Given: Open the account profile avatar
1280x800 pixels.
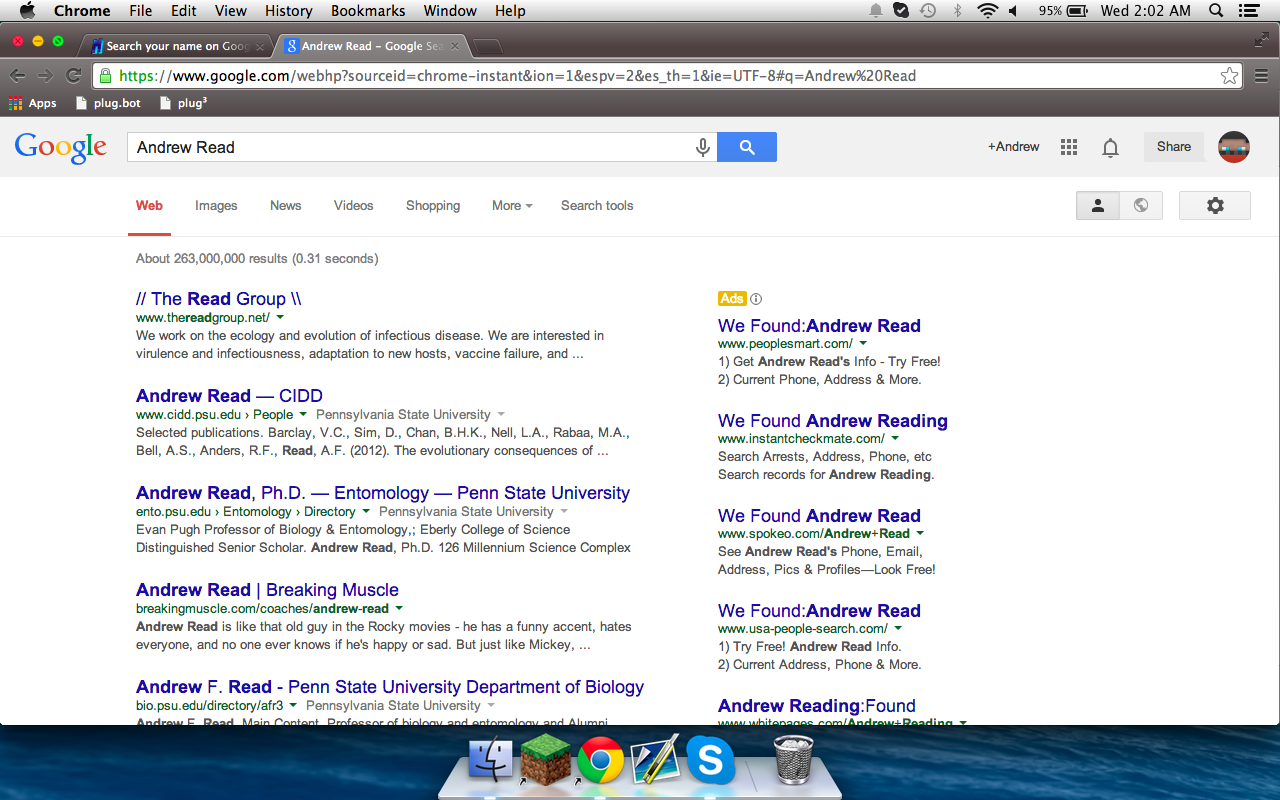Looking at the screenshot, I should 1234,147.
